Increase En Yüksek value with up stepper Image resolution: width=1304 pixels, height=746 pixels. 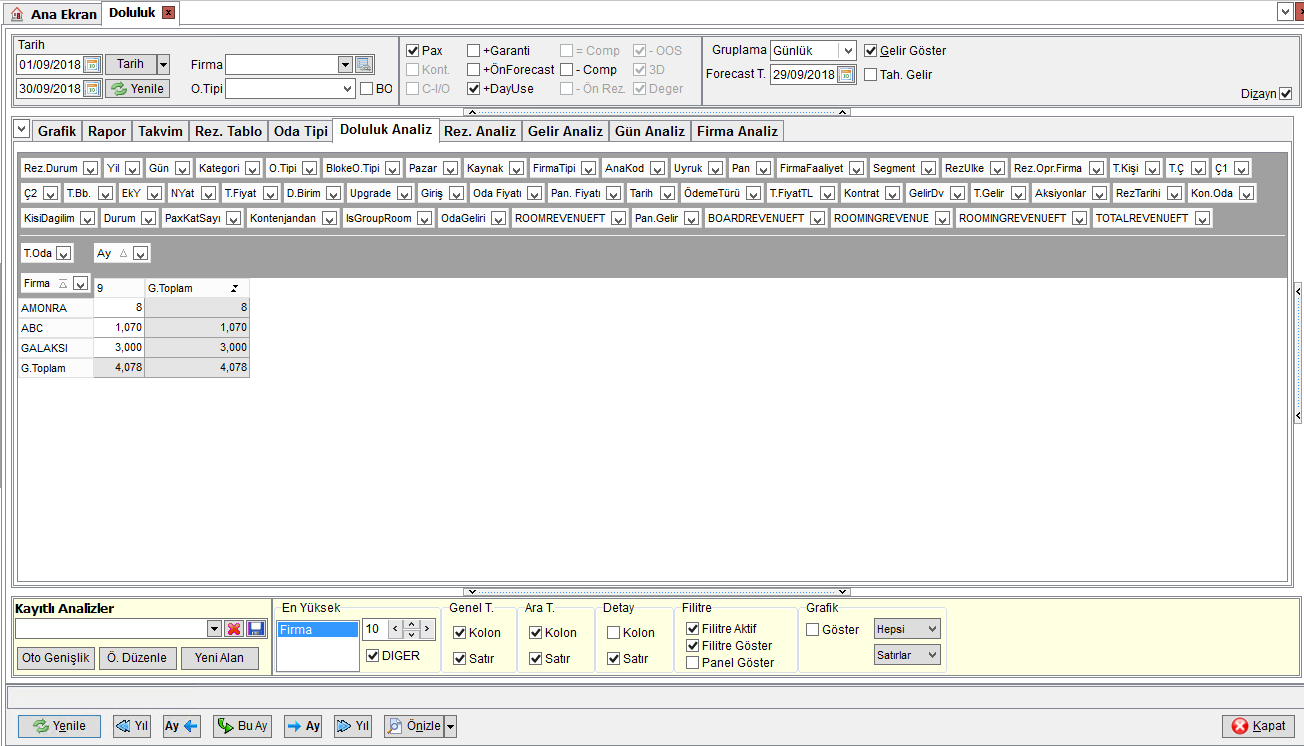click(410, 624)
